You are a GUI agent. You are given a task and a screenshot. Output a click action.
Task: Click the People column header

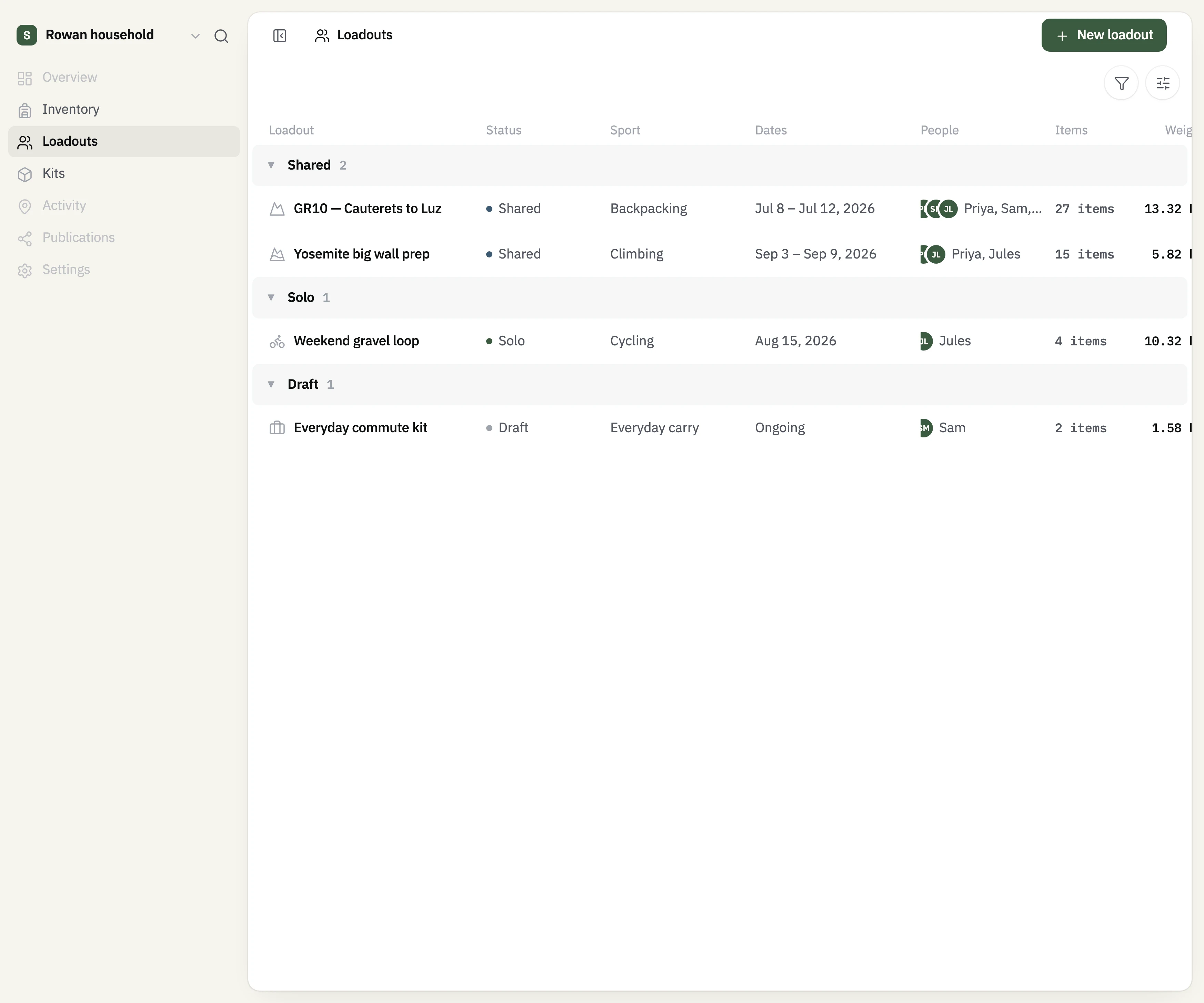coord(939,130)
